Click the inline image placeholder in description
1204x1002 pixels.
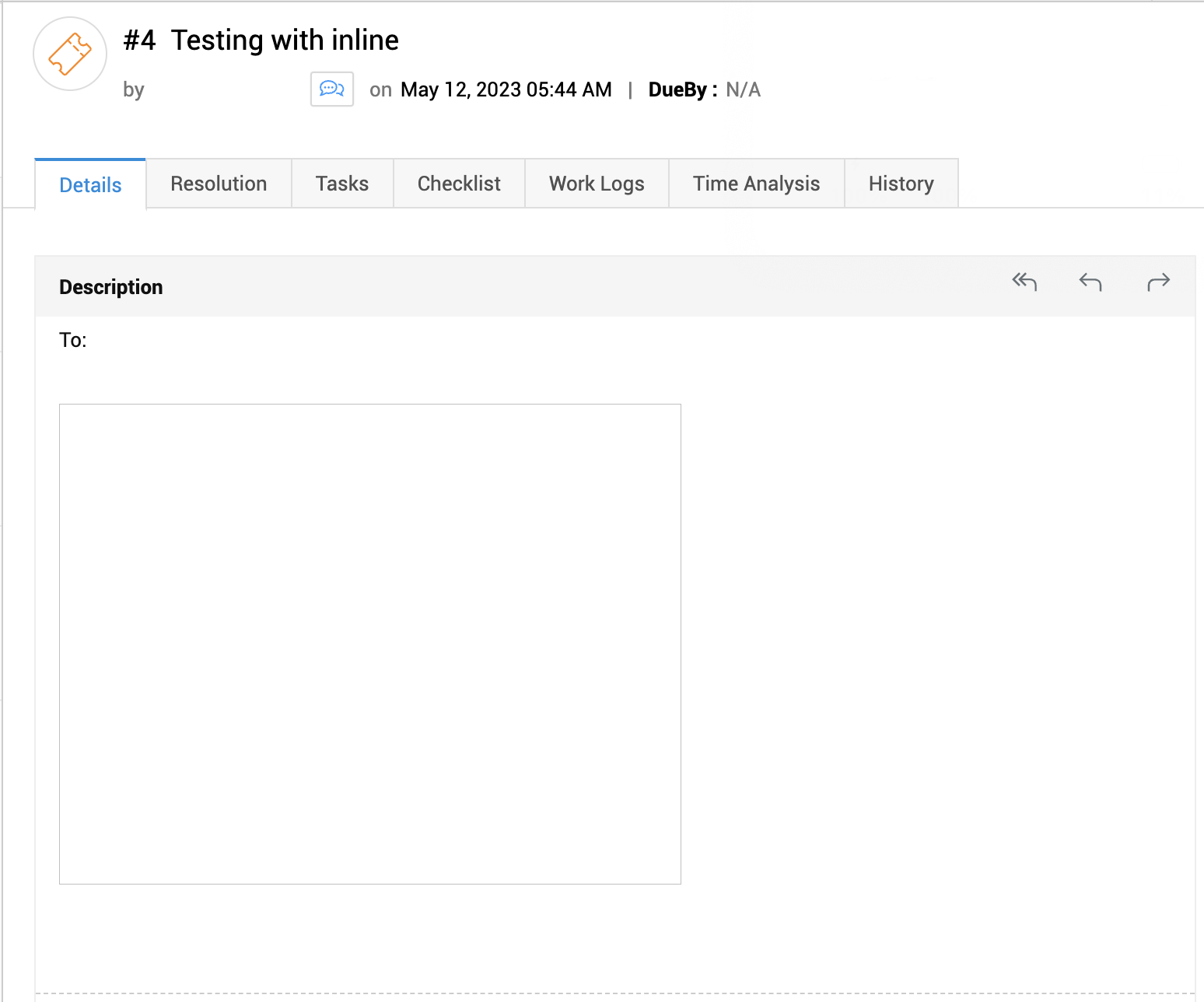pos(370,643)
